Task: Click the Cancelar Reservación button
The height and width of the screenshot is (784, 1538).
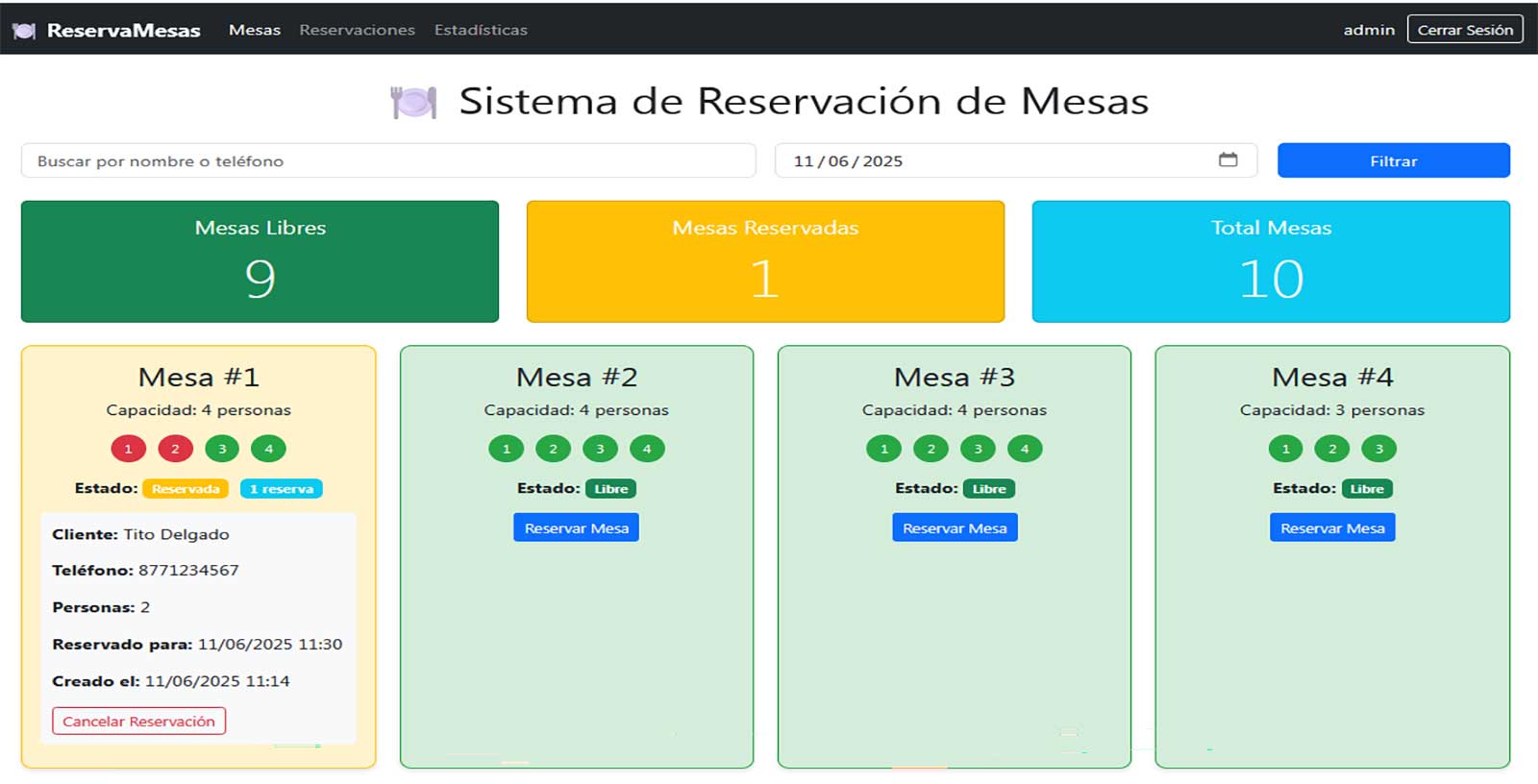Action: 137,721
